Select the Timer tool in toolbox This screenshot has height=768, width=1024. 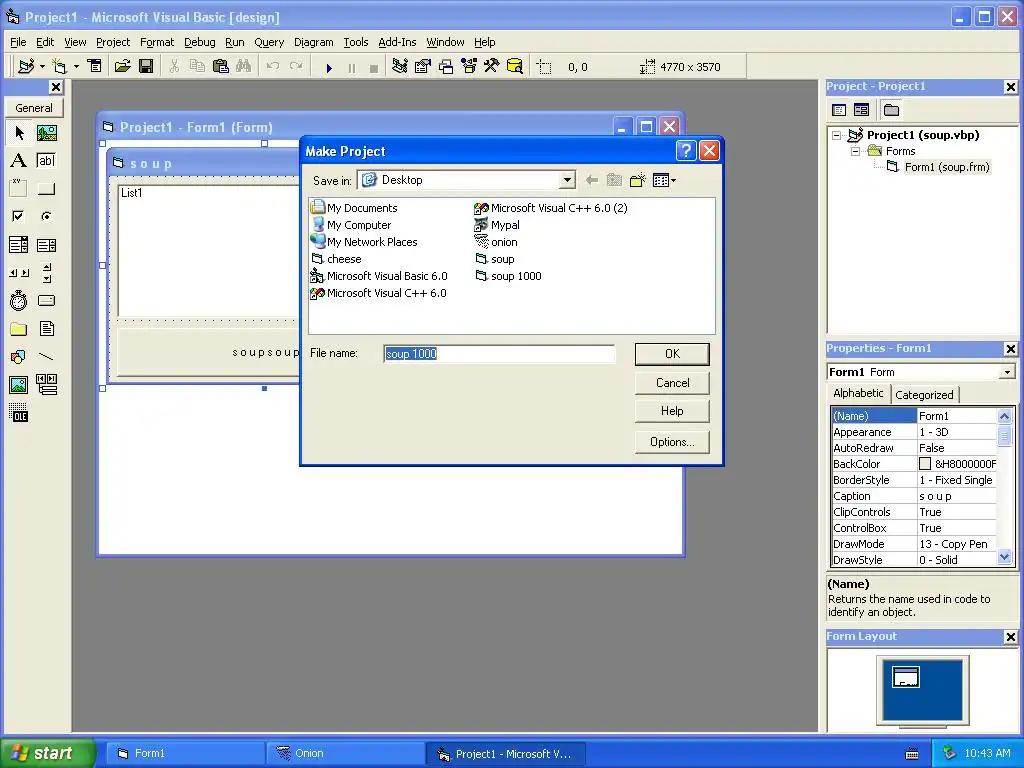(x=19, y=300)
